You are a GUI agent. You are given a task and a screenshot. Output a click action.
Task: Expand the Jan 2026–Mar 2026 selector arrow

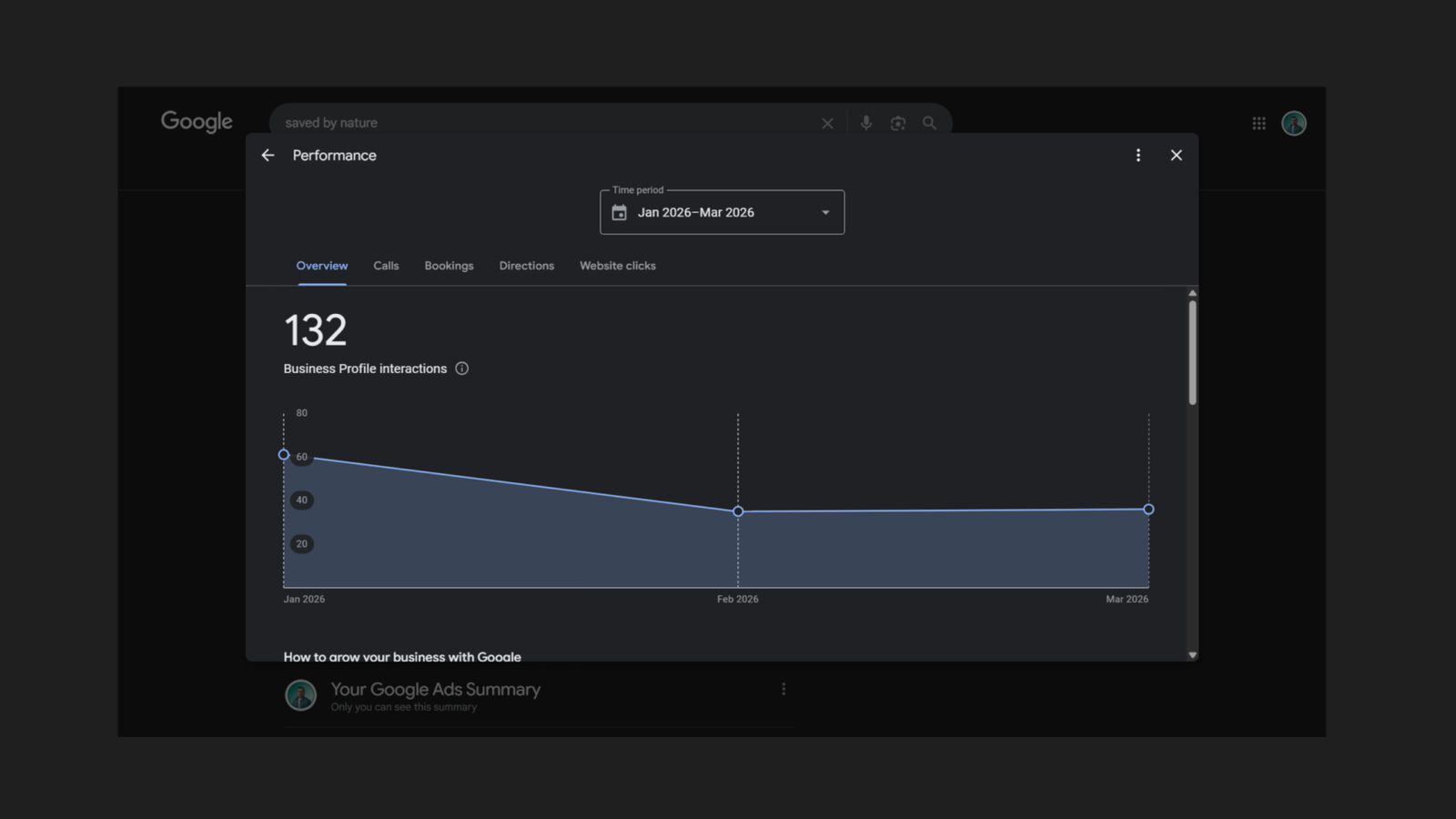coord(824,212)
